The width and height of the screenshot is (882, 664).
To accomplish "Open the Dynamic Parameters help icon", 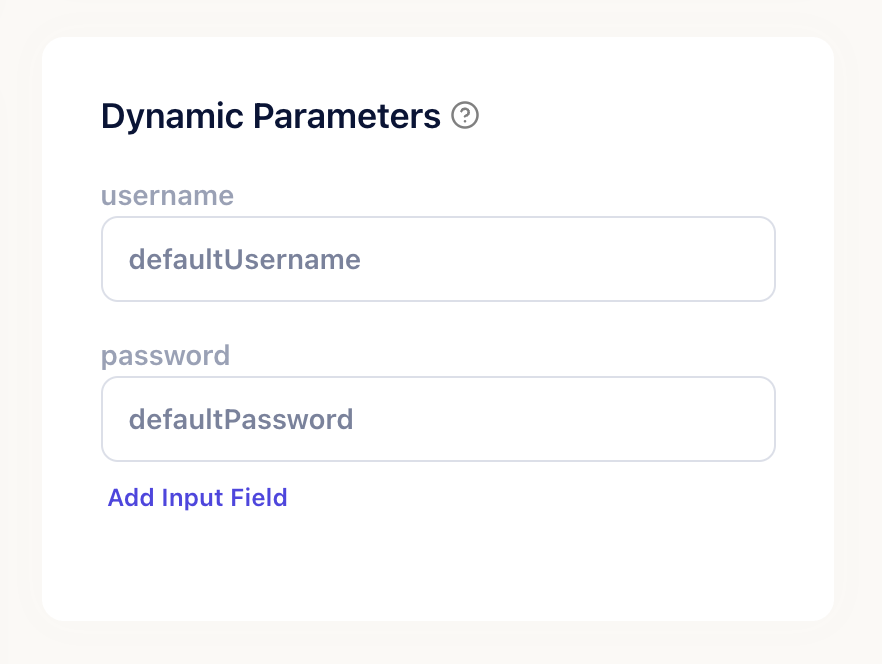I will pyautogui.click(x=465, y=115).
